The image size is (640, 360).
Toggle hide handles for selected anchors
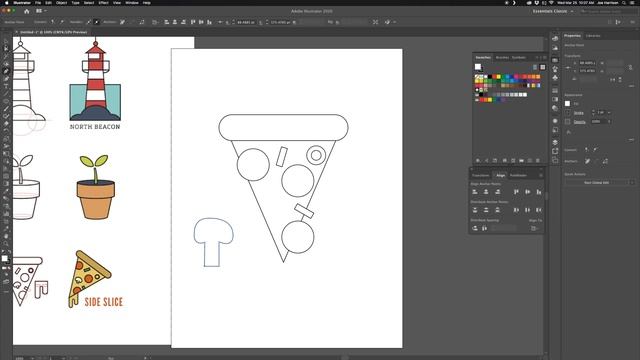tap(97, 22)
